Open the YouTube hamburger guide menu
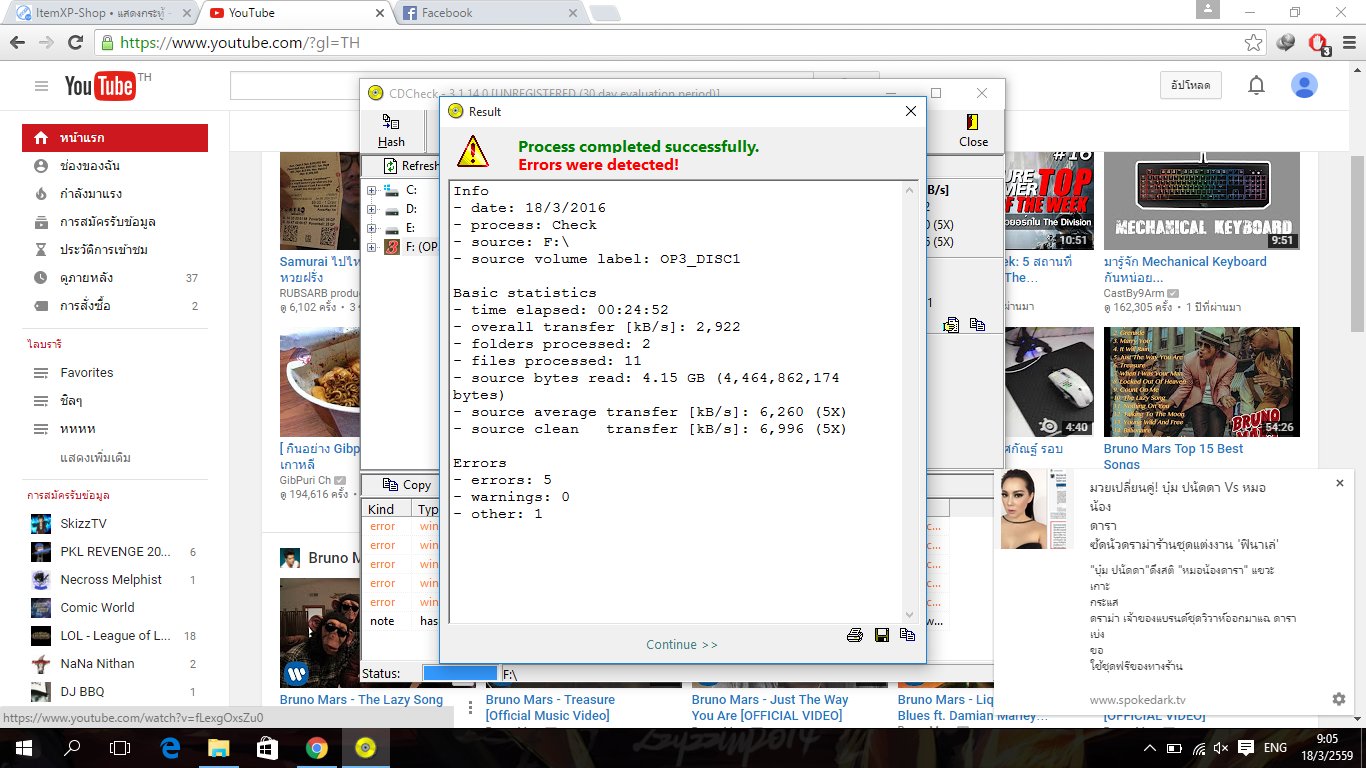 (41, 86)
